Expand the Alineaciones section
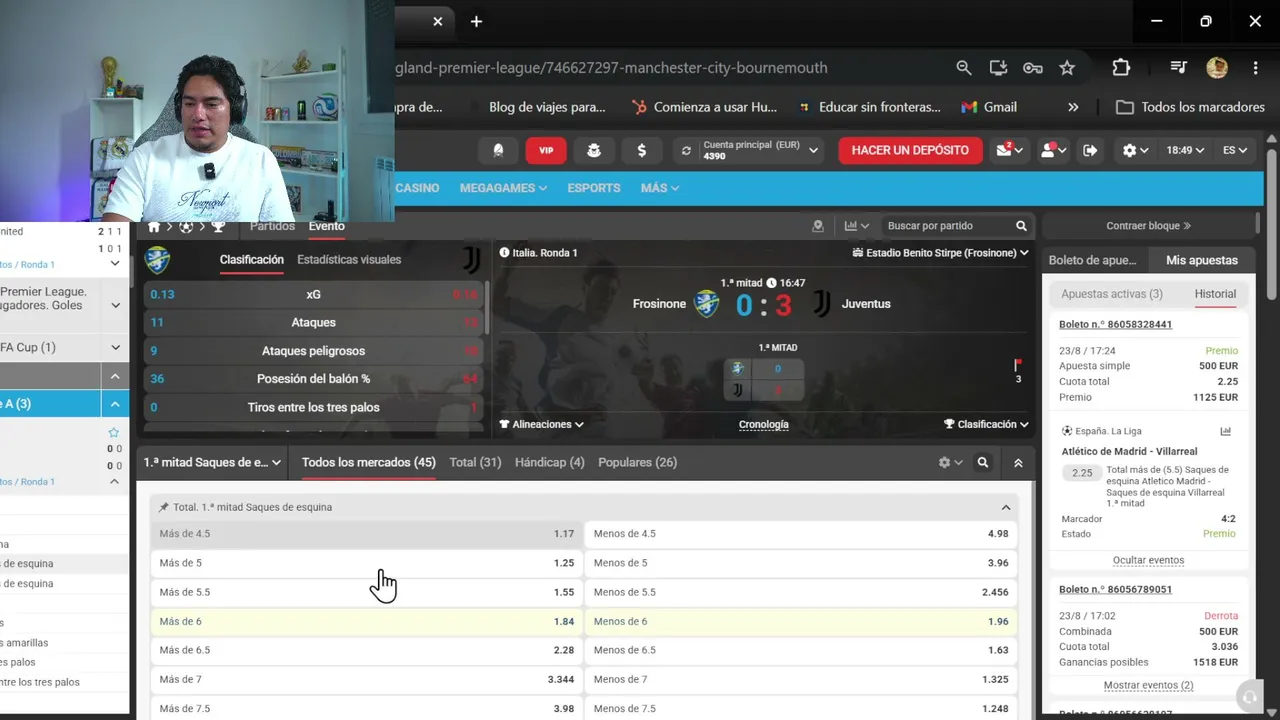The height and width of the screenshot is (720, 1280). pyautogui.click(x=542, y=424)
